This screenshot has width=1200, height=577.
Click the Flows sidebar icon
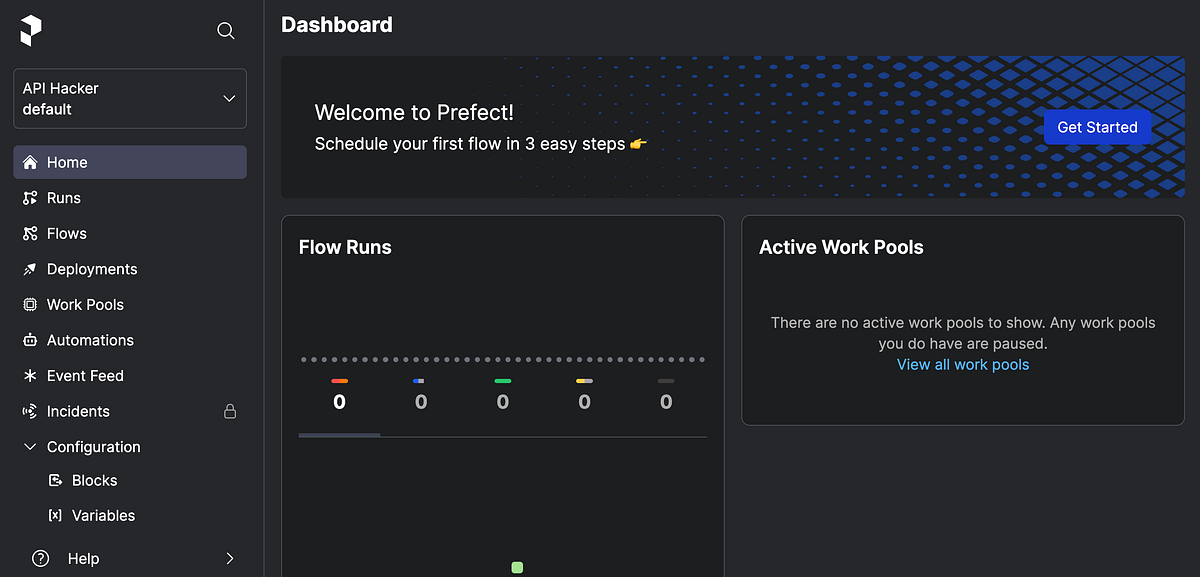pos(29,233)
